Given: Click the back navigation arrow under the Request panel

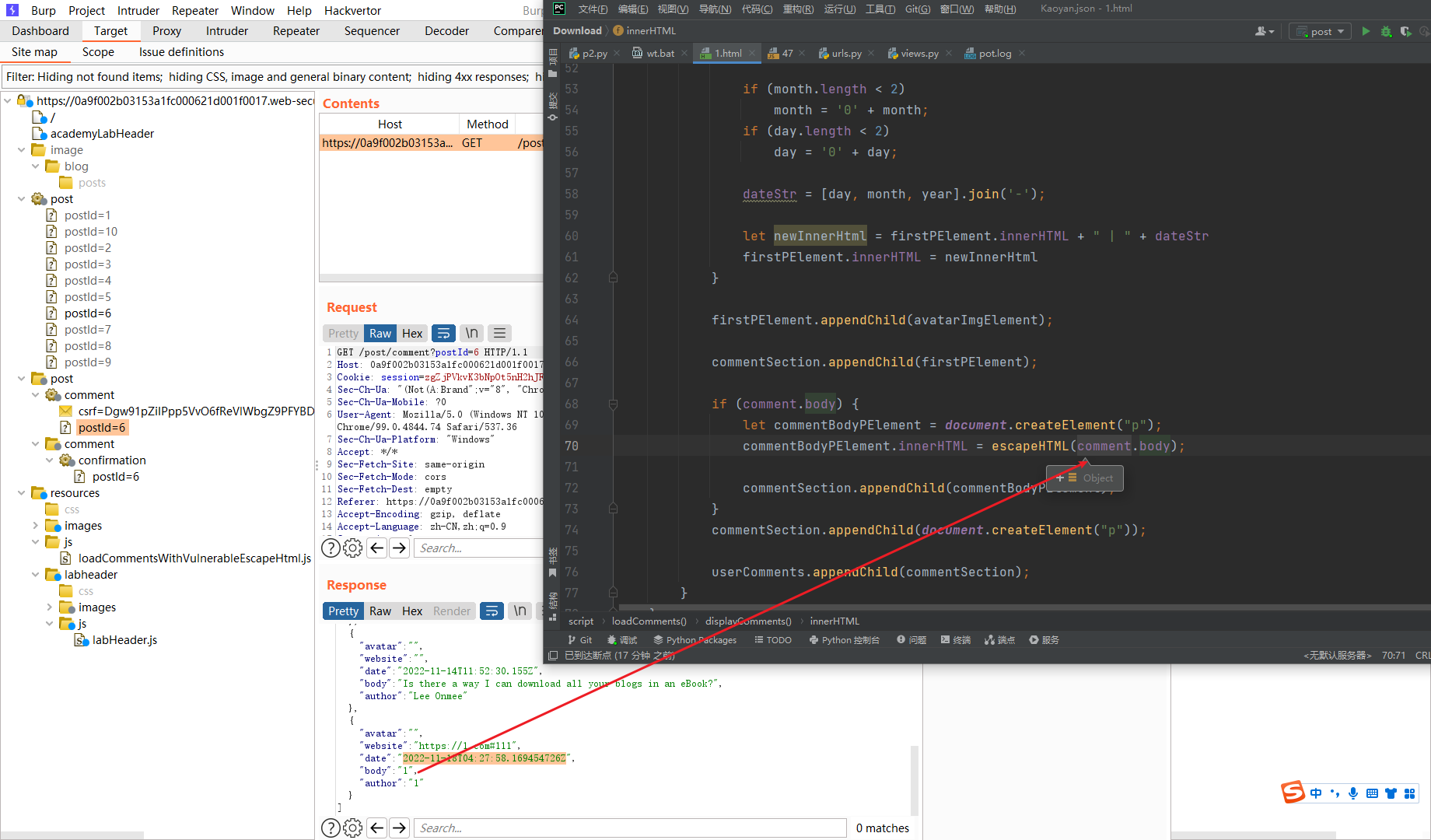Looking at the screenshot, I should 376,548.
